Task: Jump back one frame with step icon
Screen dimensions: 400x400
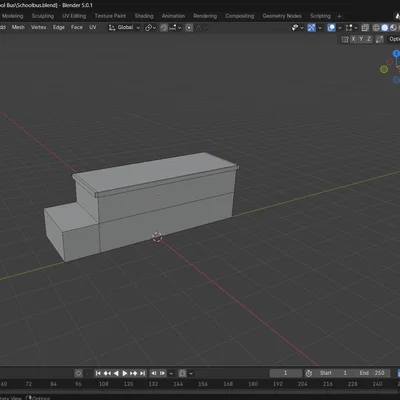Action: [x=154, y=373]
